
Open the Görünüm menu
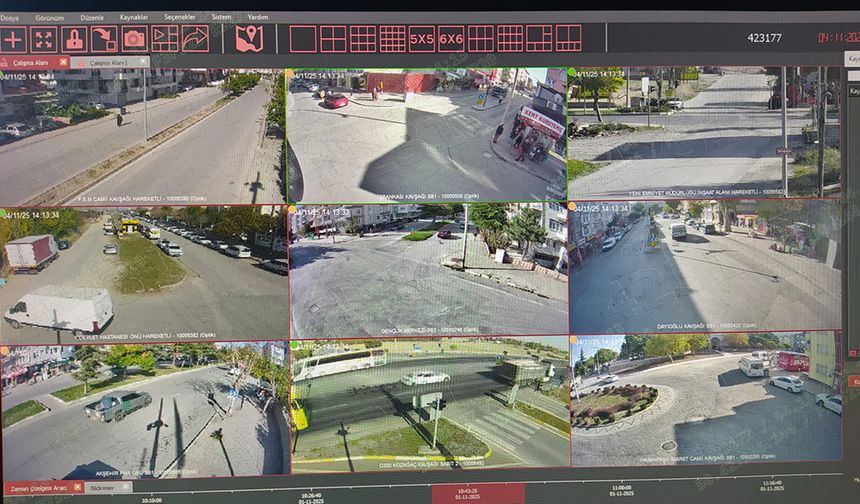pos(49,18)
